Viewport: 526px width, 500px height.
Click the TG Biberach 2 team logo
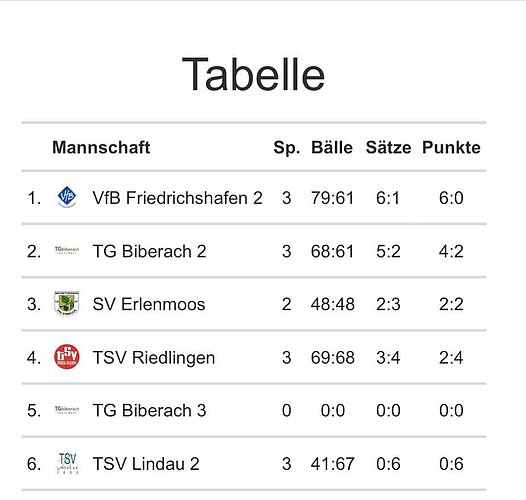click(67, 250)
